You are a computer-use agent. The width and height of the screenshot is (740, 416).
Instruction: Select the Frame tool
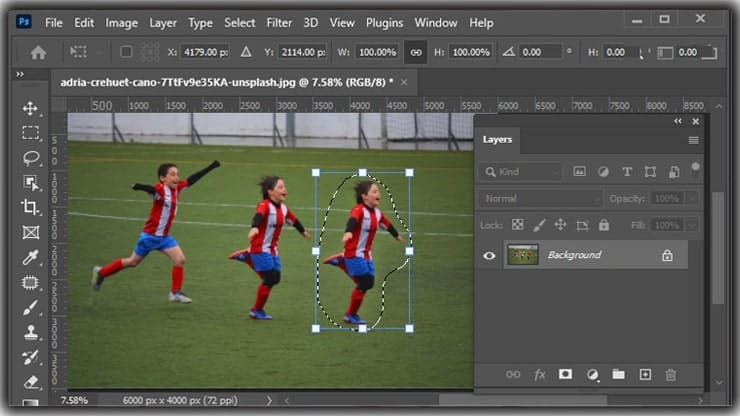tap(31, 232)
